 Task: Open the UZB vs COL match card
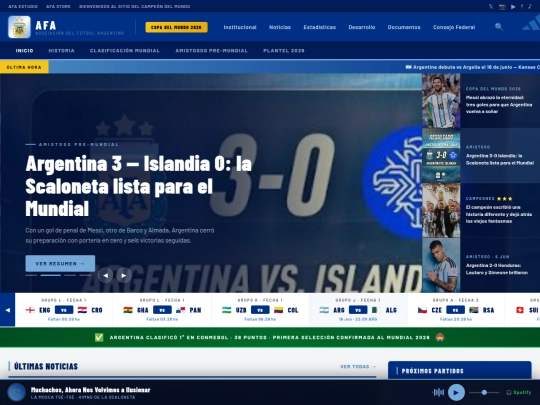tap(260, 310)
